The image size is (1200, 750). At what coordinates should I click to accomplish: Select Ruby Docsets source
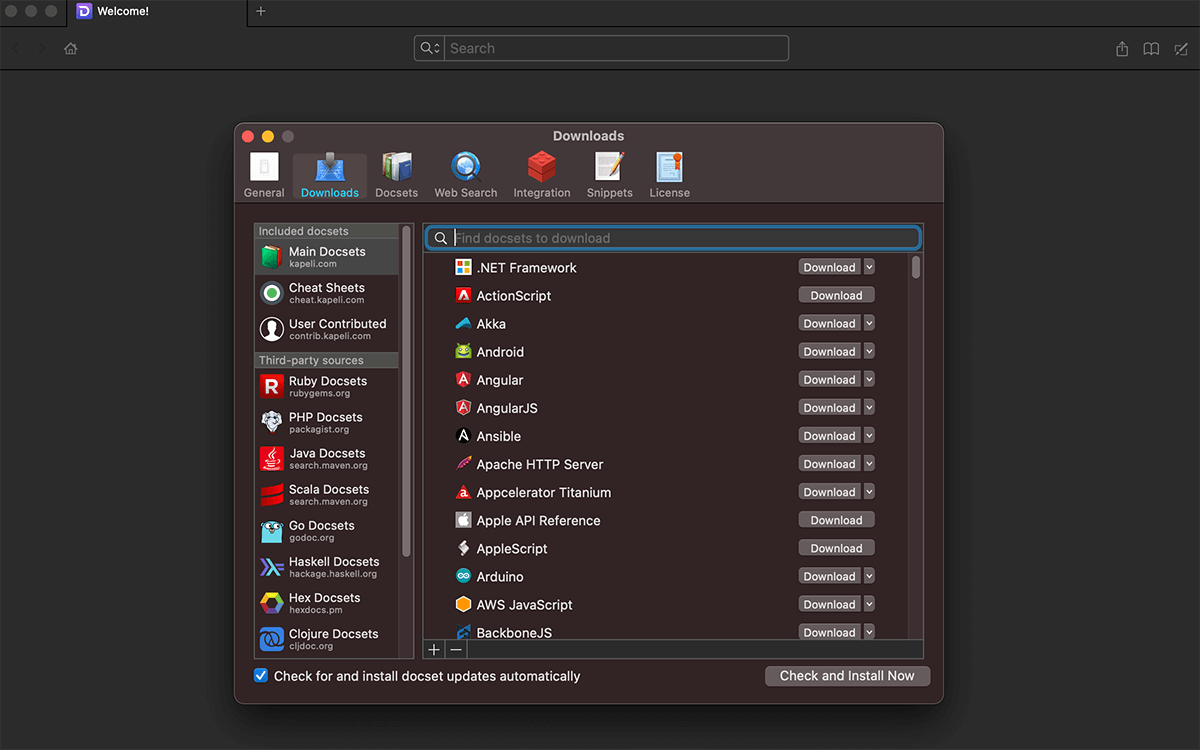coord(327,386)
